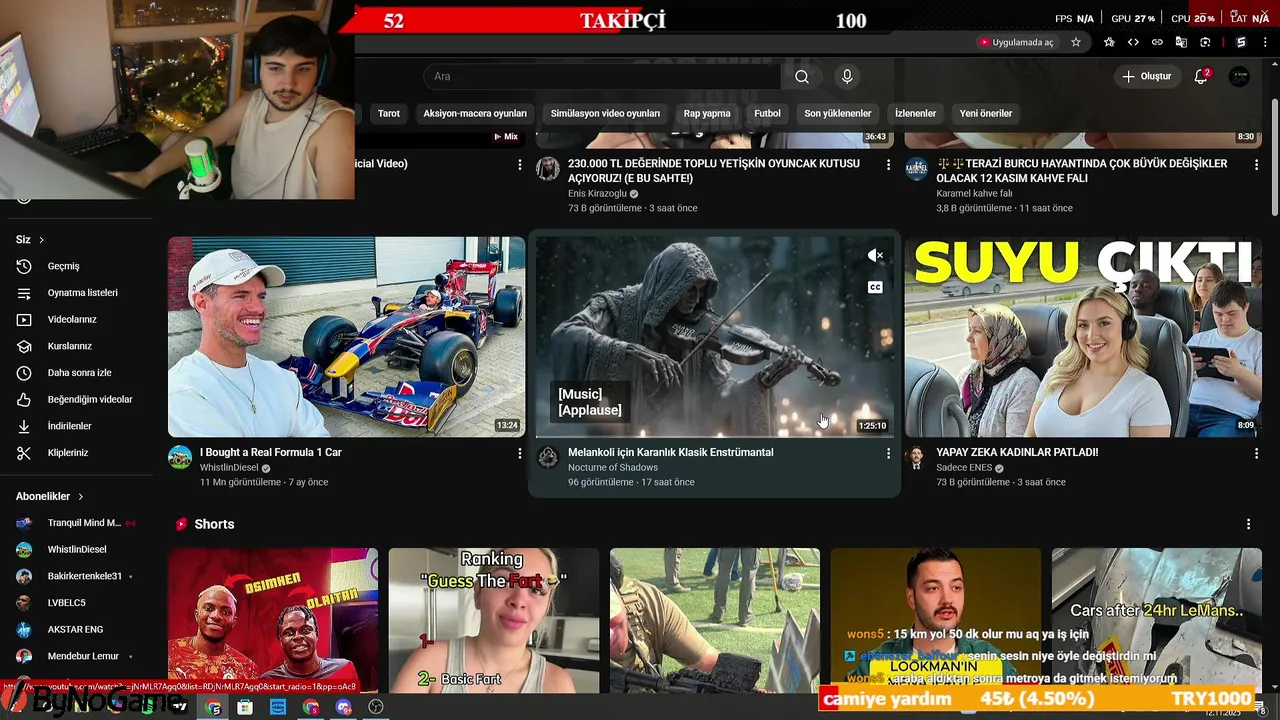Expand the Siz section chevron
The image size is (1280, 720).
tap(41, 240)
